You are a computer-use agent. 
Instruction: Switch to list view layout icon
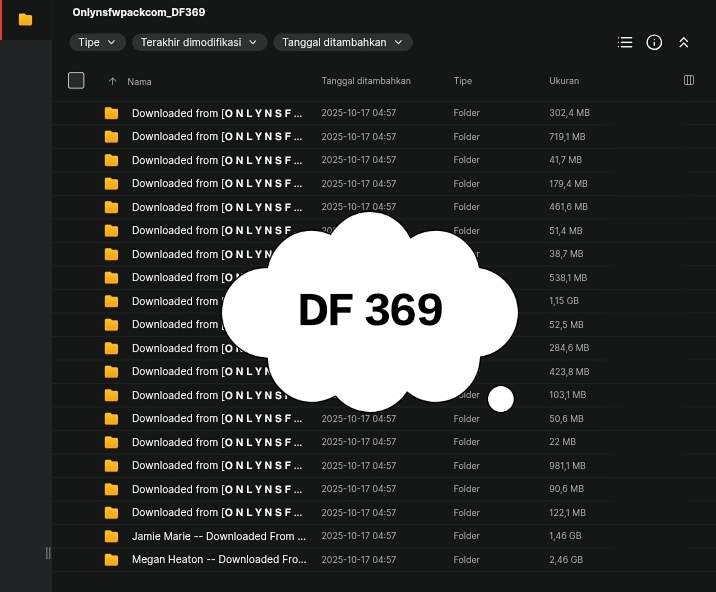(625, 42)
